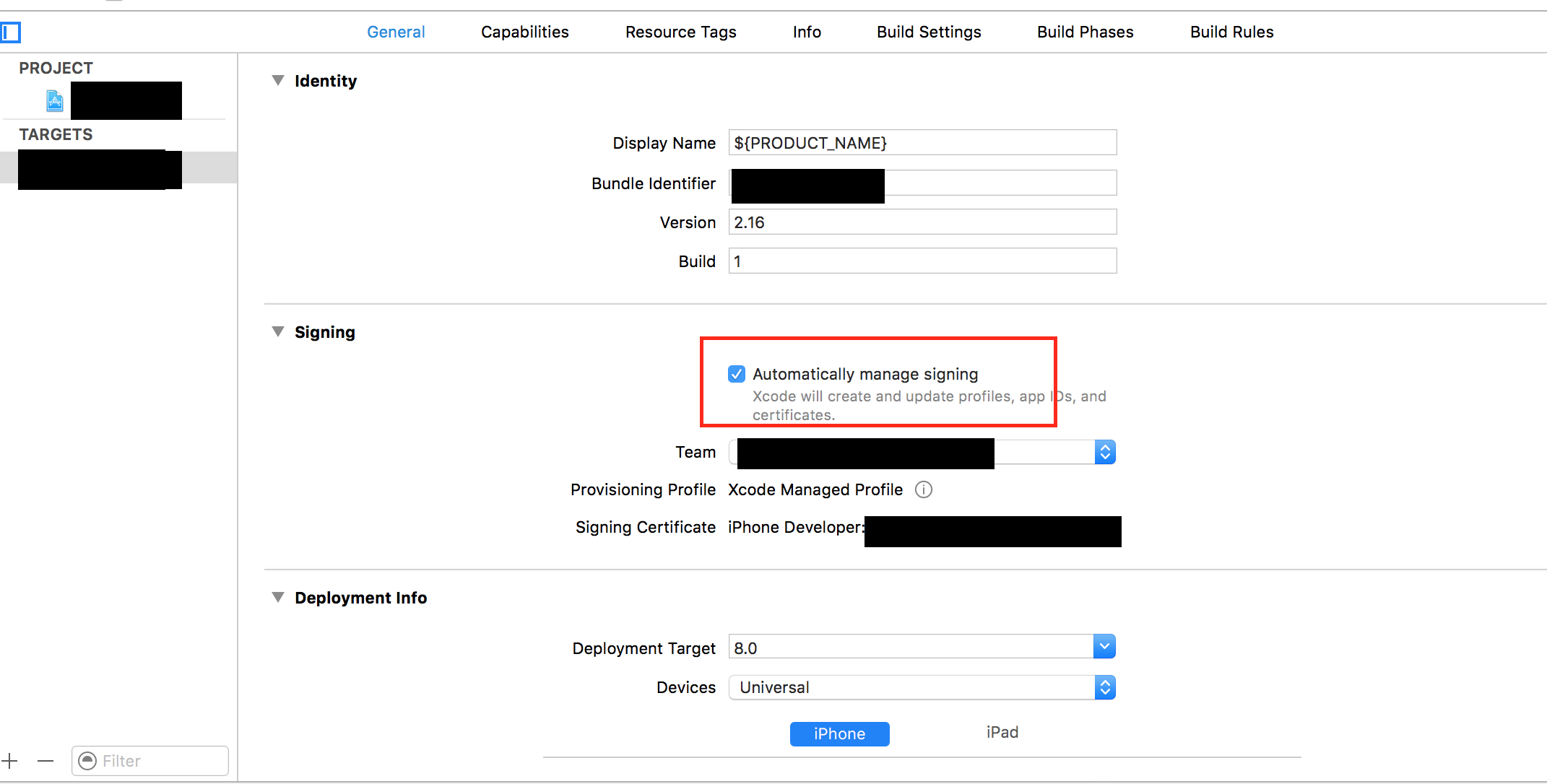
Task: Open the Team dropdown
Action: click(x=1104, y=453)
